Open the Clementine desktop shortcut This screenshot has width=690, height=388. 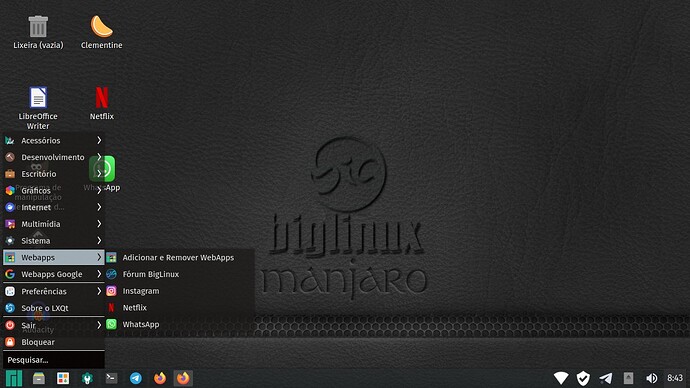102,32
